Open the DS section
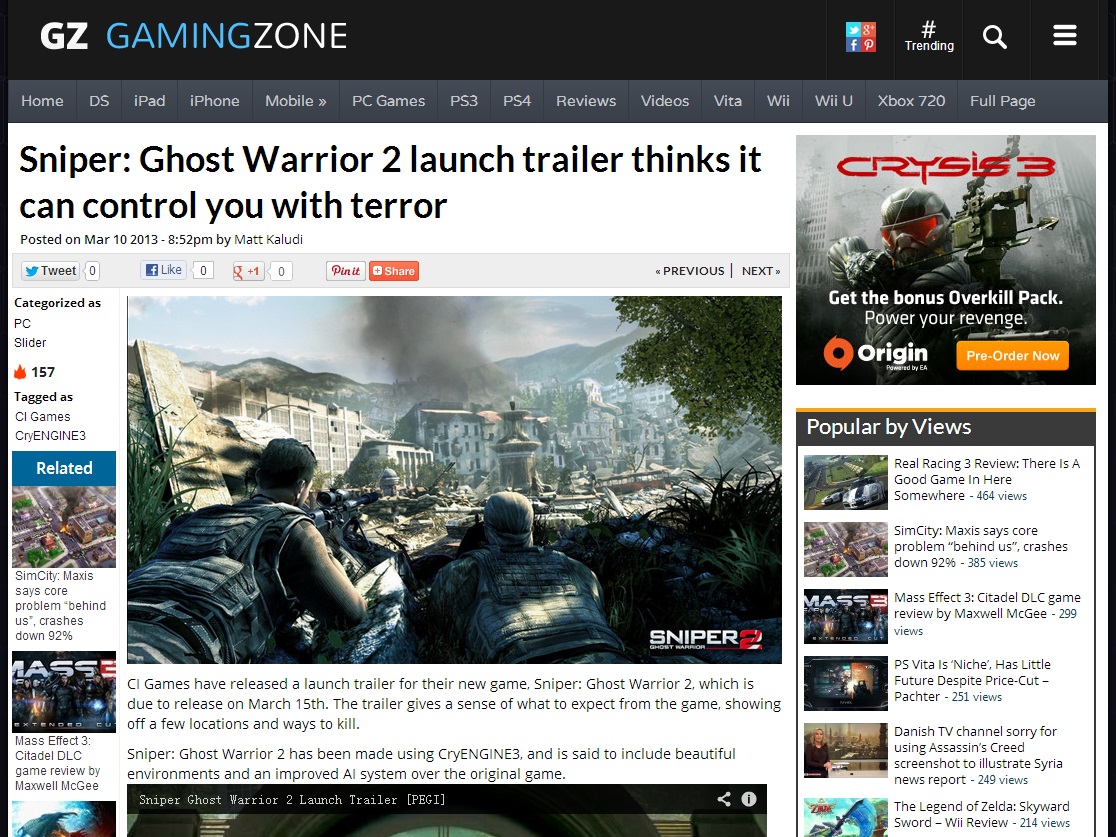The image size is (1116, 837). click(99, 101)
